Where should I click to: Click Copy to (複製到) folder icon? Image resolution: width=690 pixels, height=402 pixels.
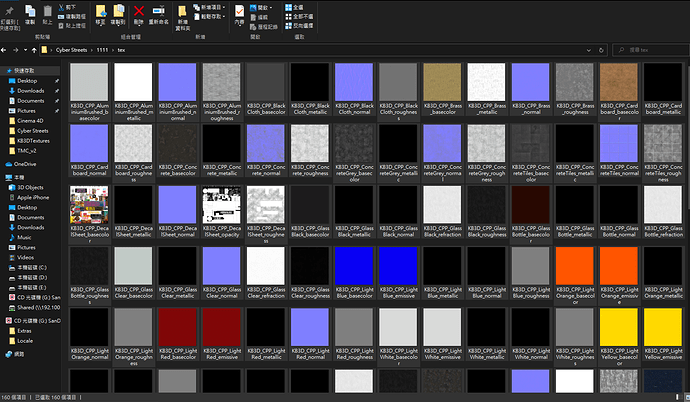pyautogui.click(x=118, y=11)
